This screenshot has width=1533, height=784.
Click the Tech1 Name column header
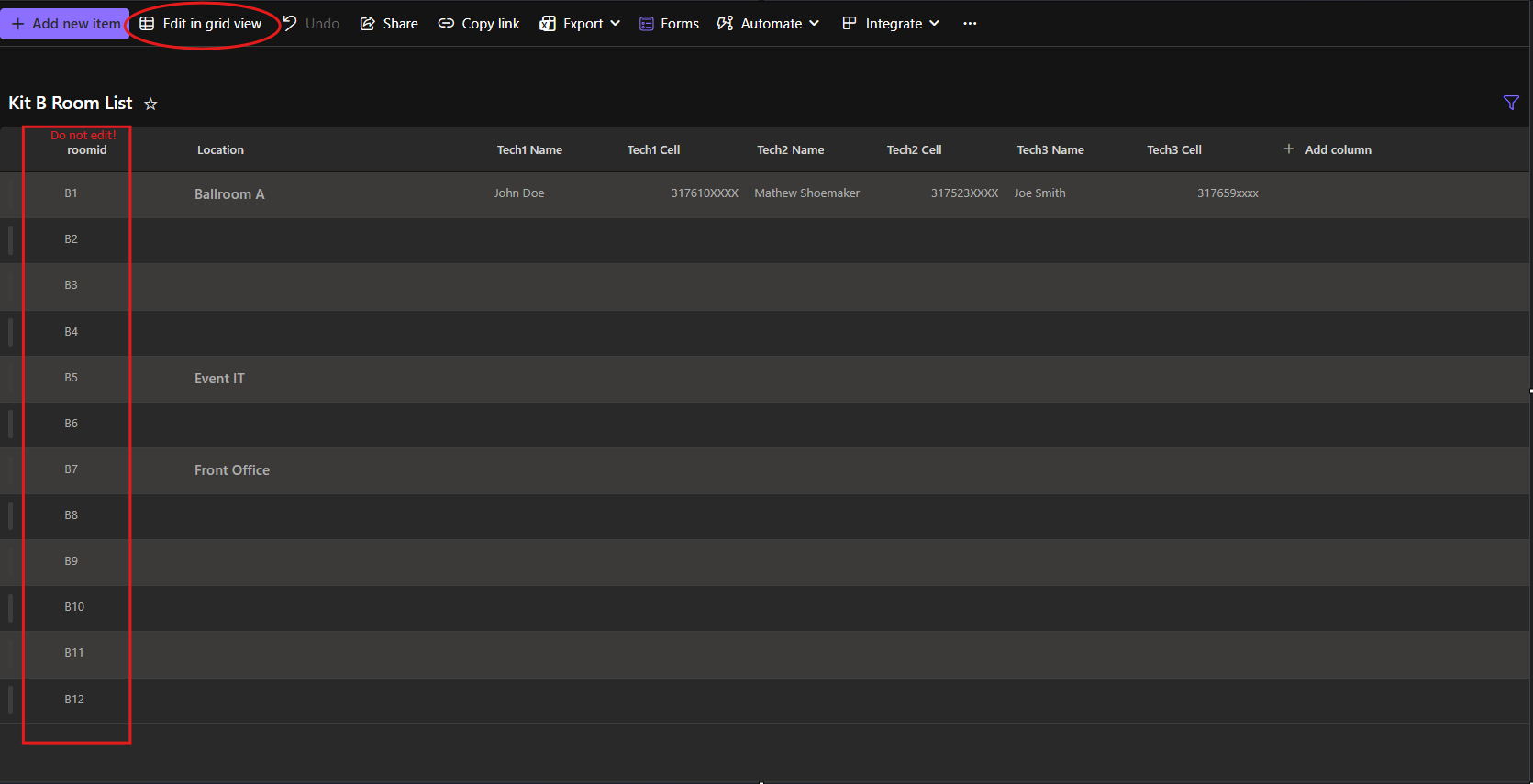pos(529,150)
